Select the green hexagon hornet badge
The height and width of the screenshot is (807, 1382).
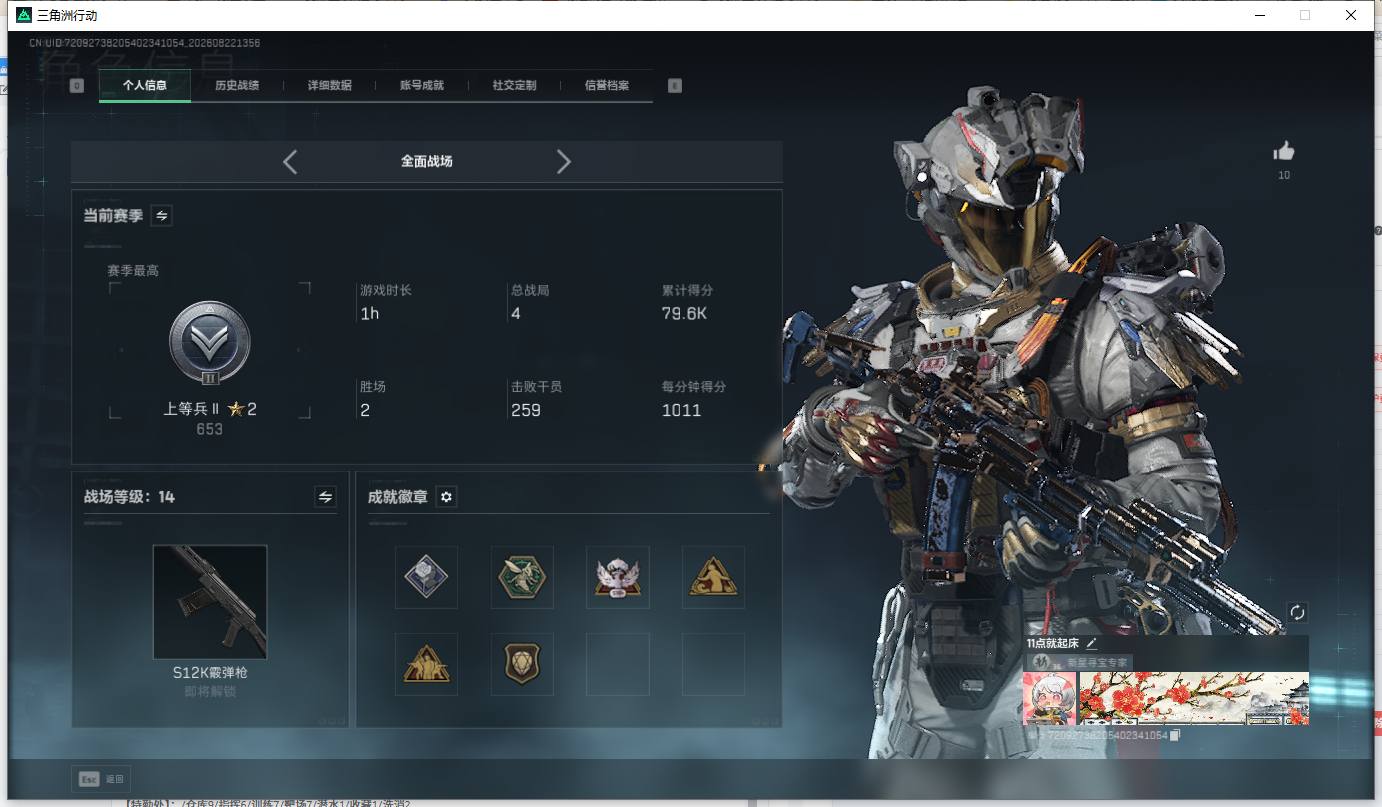coord(522,577)
